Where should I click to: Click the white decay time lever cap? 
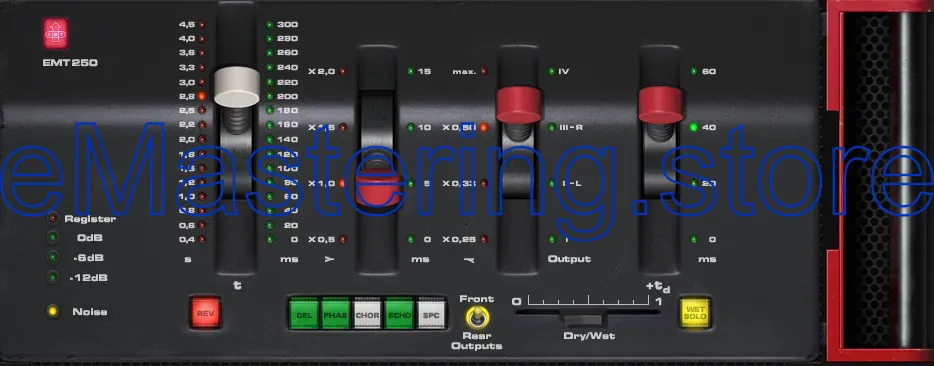coord(236,87)
